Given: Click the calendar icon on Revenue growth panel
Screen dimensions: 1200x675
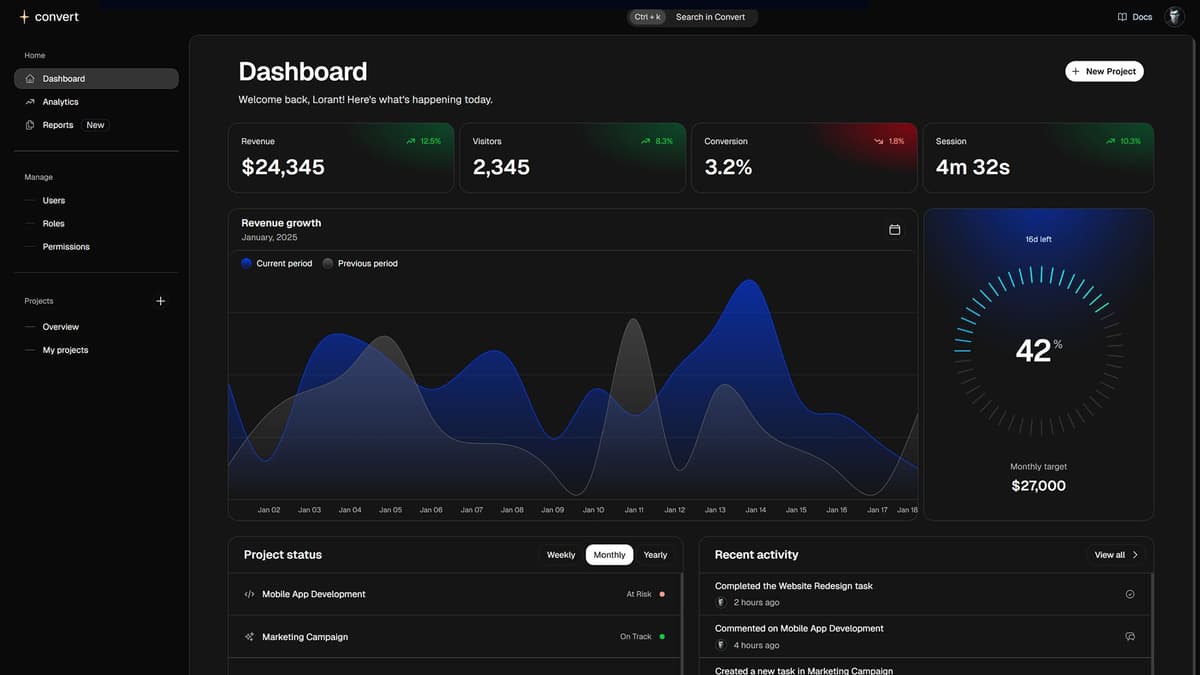Looking at the screenshot, I should [895, 229].
